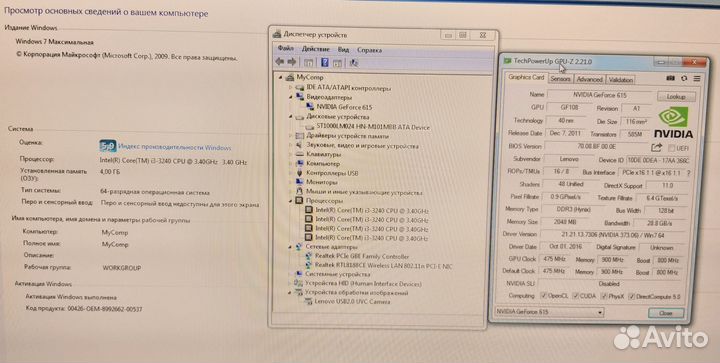The height and width of the screenshot is (363, 720).
Task: Refresh GPU-Z data with the refresh icon
Action: [684, 78]
